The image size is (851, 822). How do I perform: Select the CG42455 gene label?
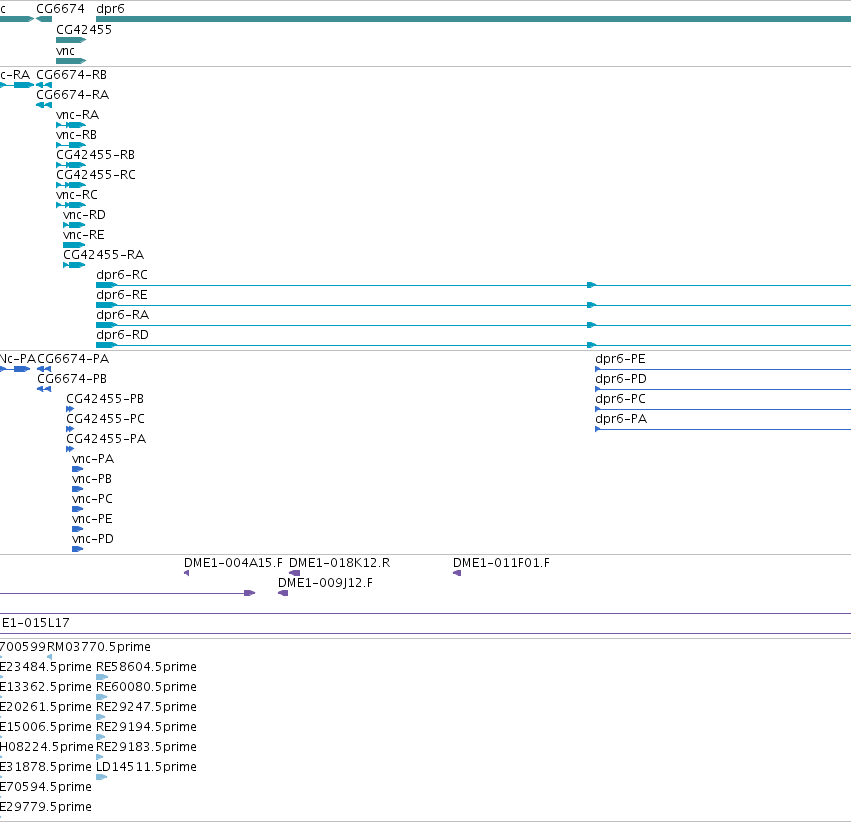(x=84, y=30)
